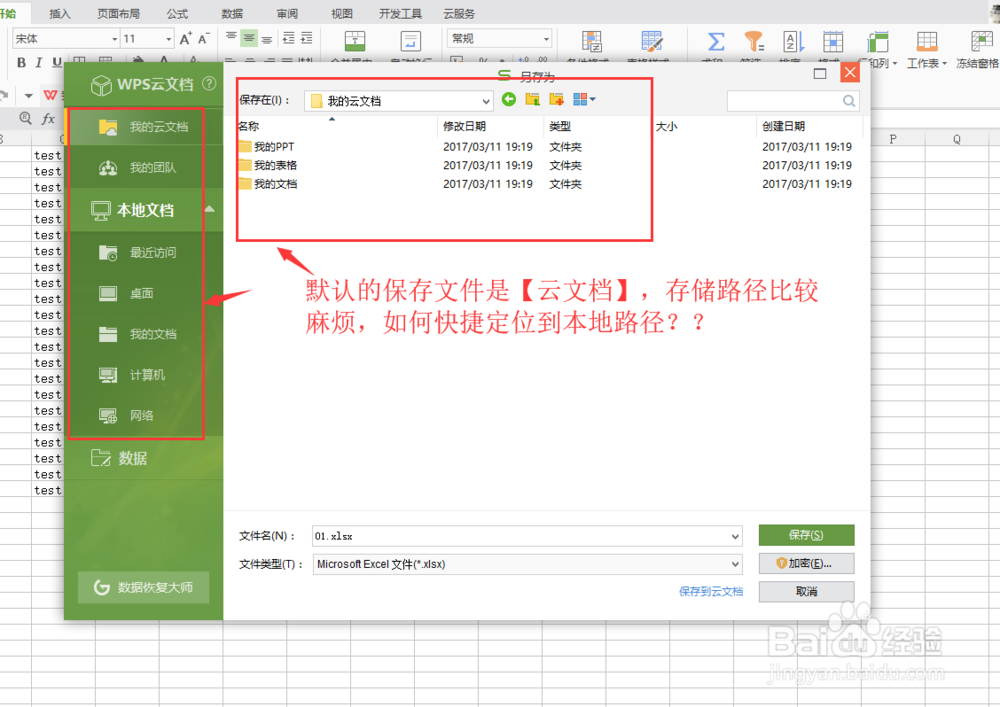
Task: Switch to the 页面布局 tab
Action: (x=119, y=13)
